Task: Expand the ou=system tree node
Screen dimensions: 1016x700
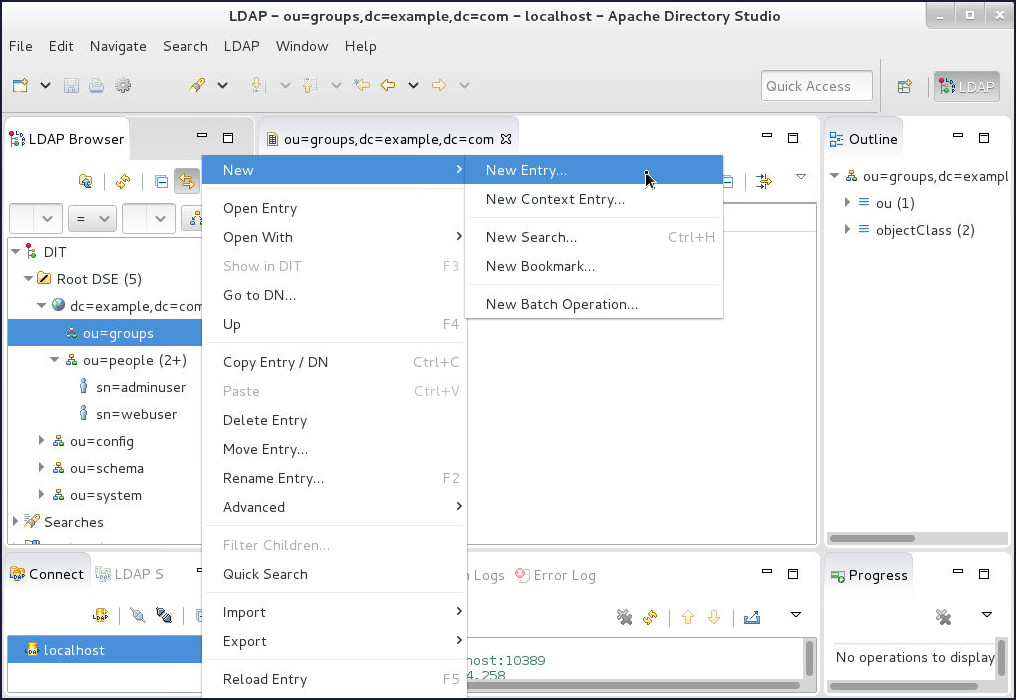Action: coord(41,495)
